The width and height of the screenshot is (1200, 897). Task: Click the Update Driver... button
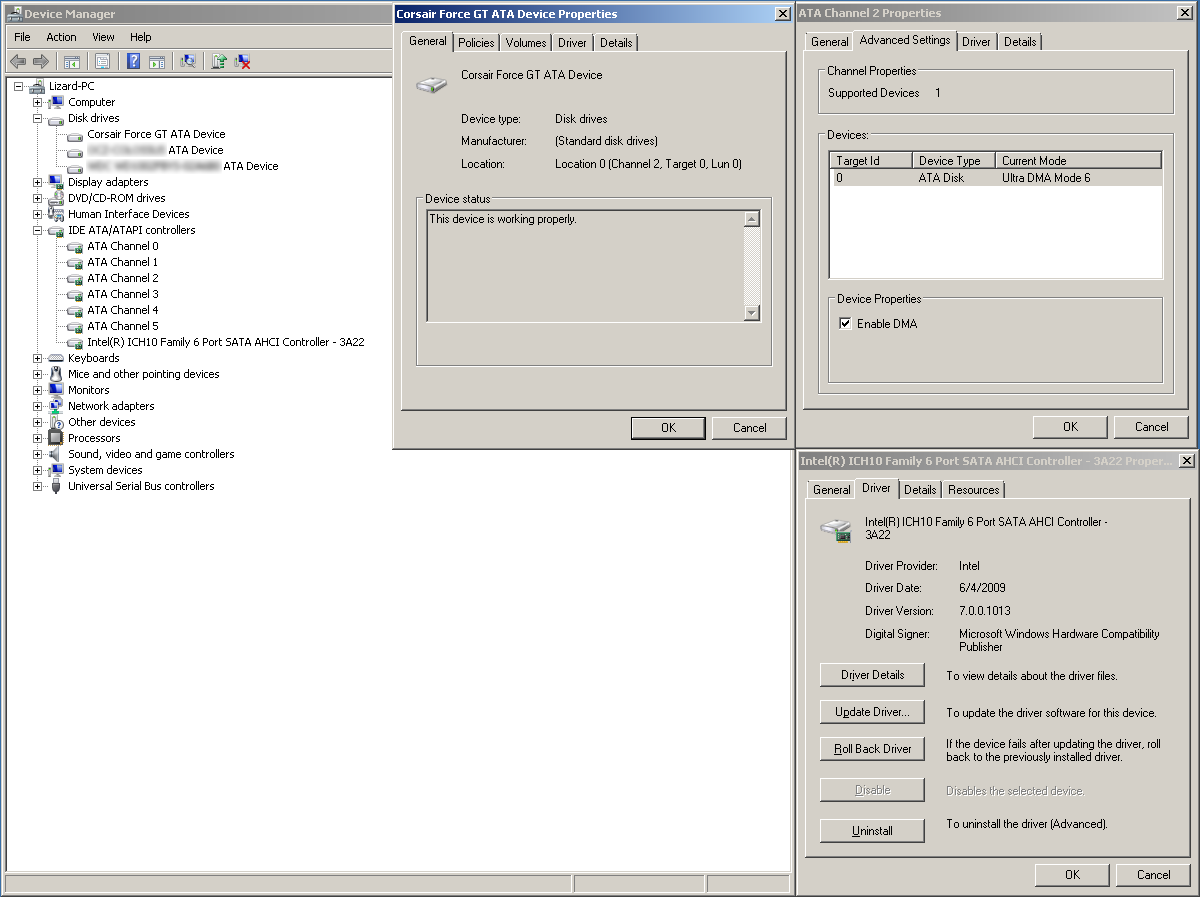point(872,712)
